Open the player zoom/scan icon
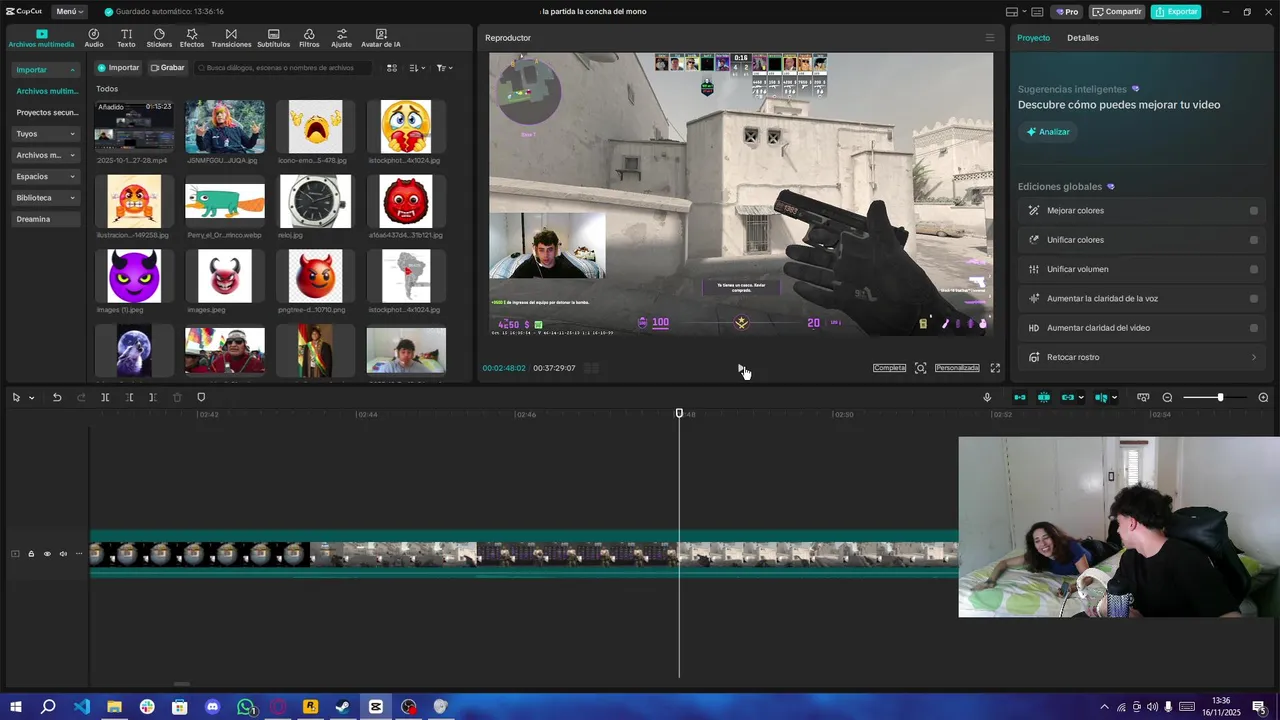The image size is (1280, 720). [x=920, y=368]
